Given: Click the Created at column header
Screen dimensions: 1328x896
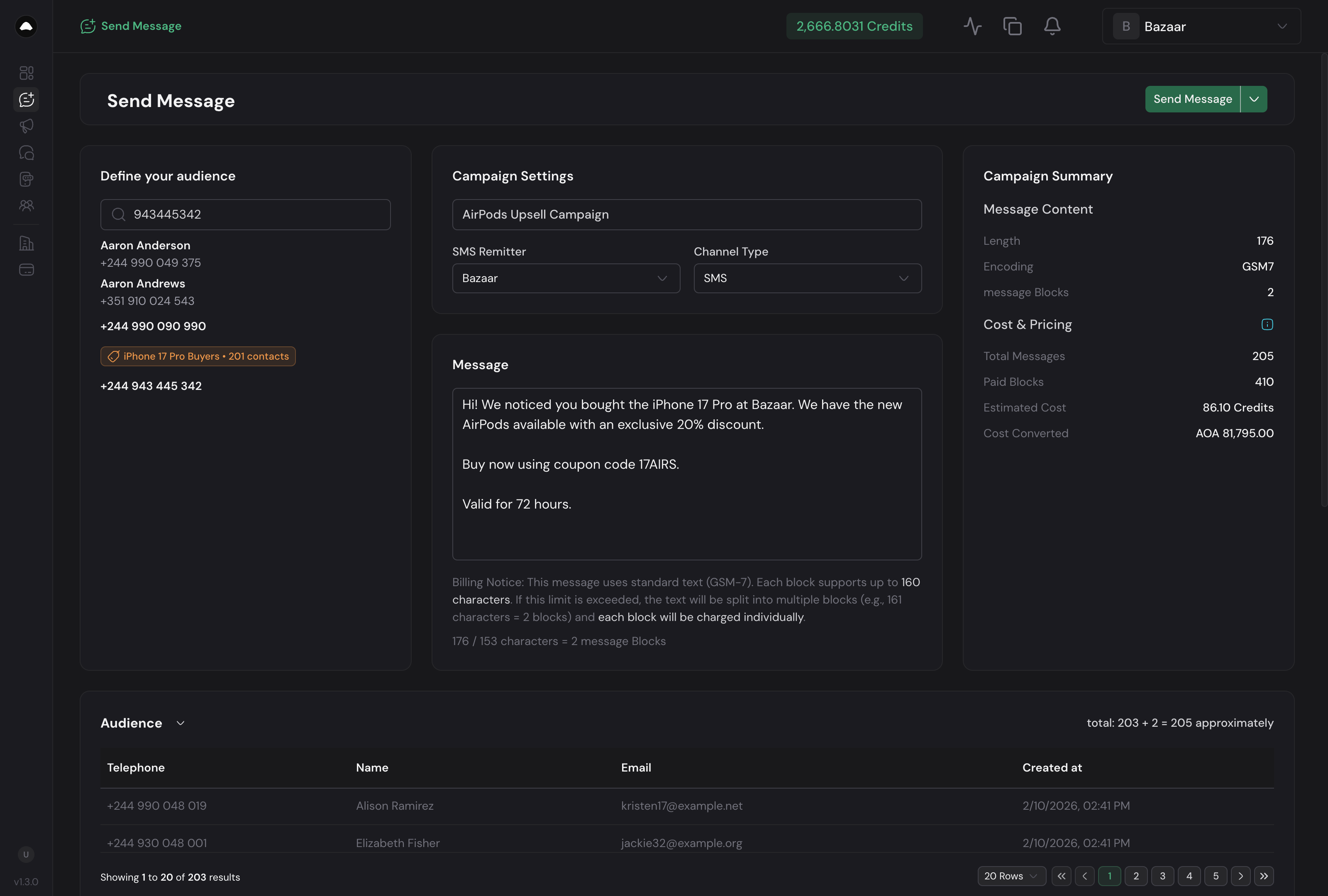Looking at the screenshot, I should point(1052,767).
